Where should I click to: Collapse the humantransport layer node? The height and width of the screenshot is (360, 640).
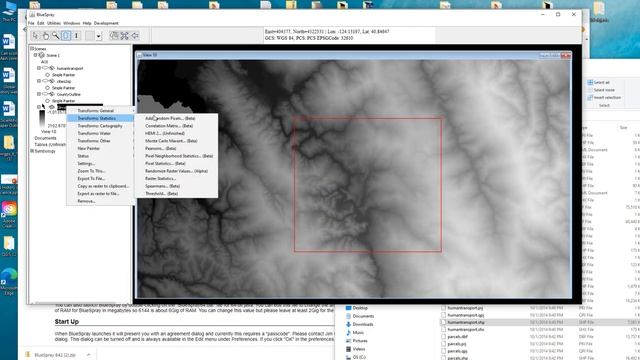39,68
